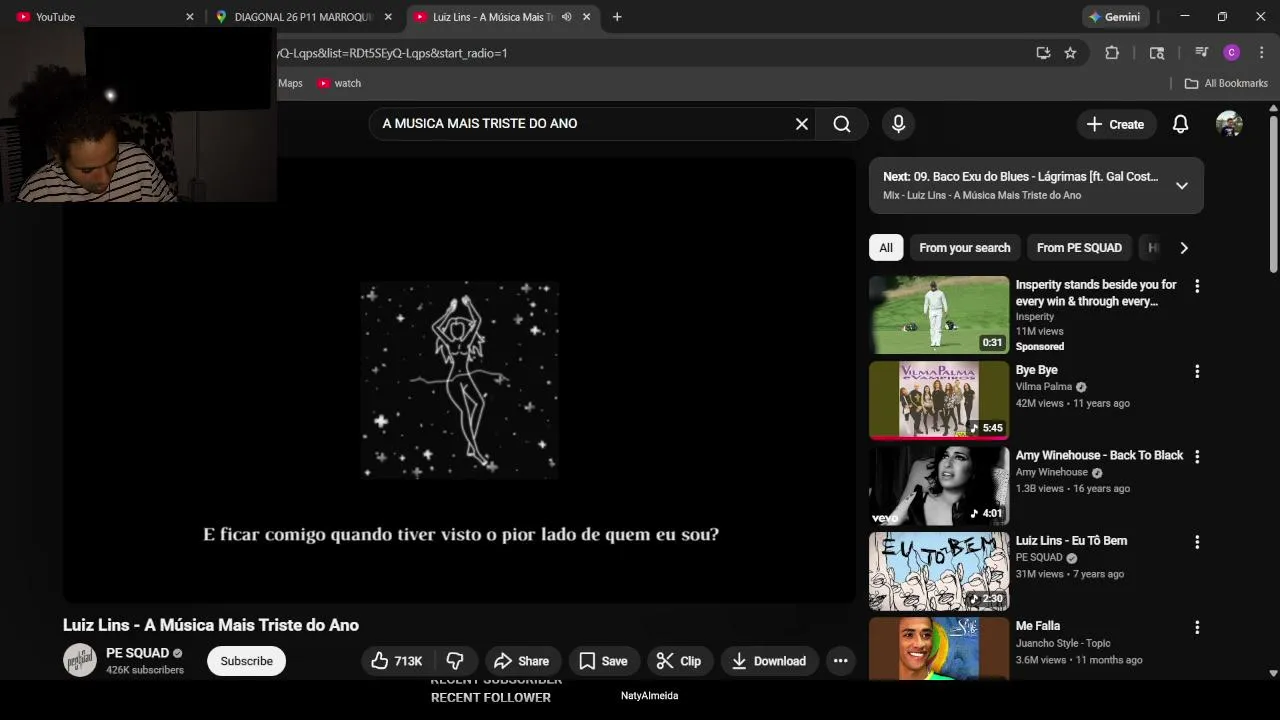Open the Eu Tô Bem thumbnail
This screenshot has width=1280, height=720.
point(939,571)
